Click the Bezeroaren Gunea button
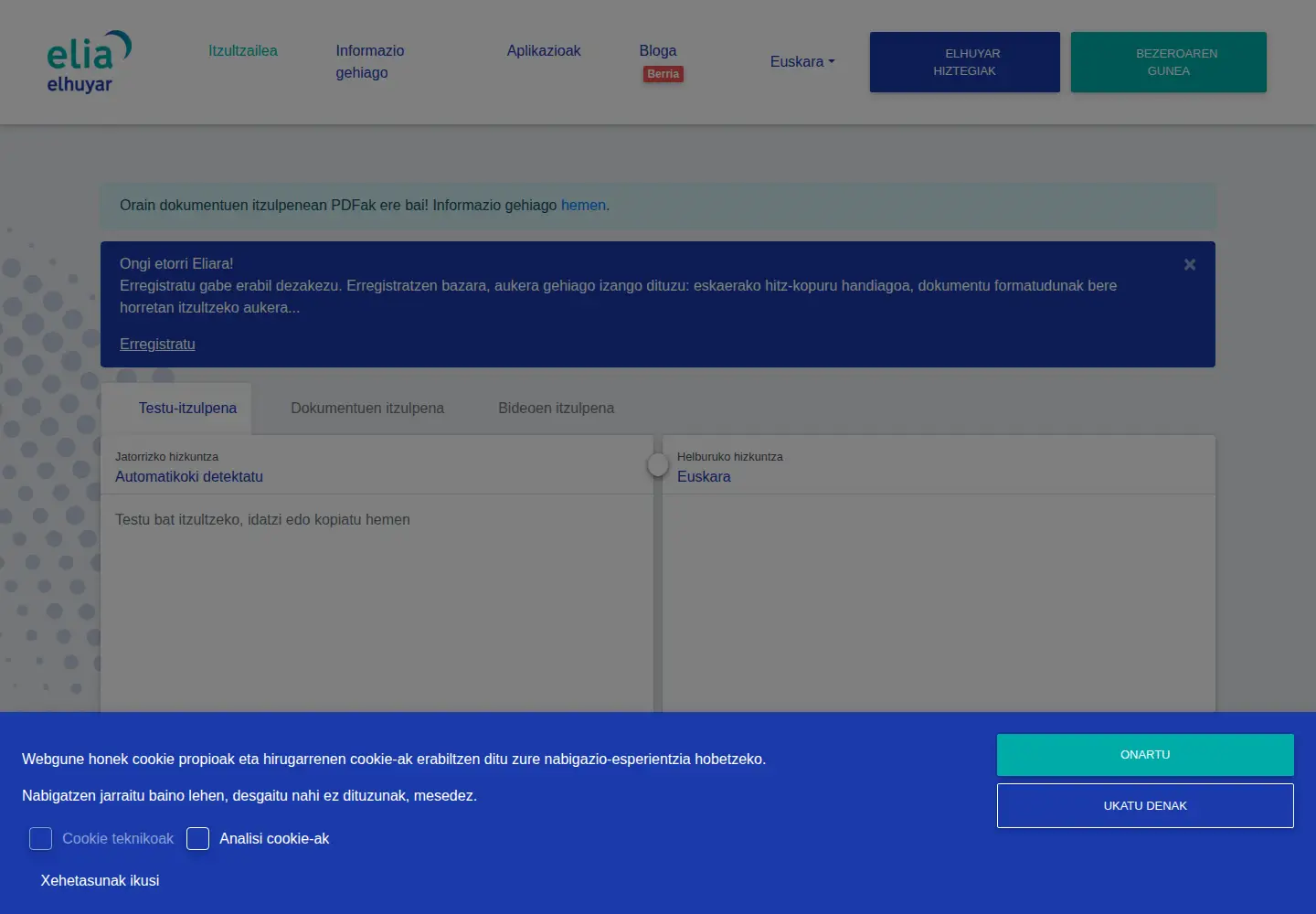 pyautogui.click(x=1169, y=62)
